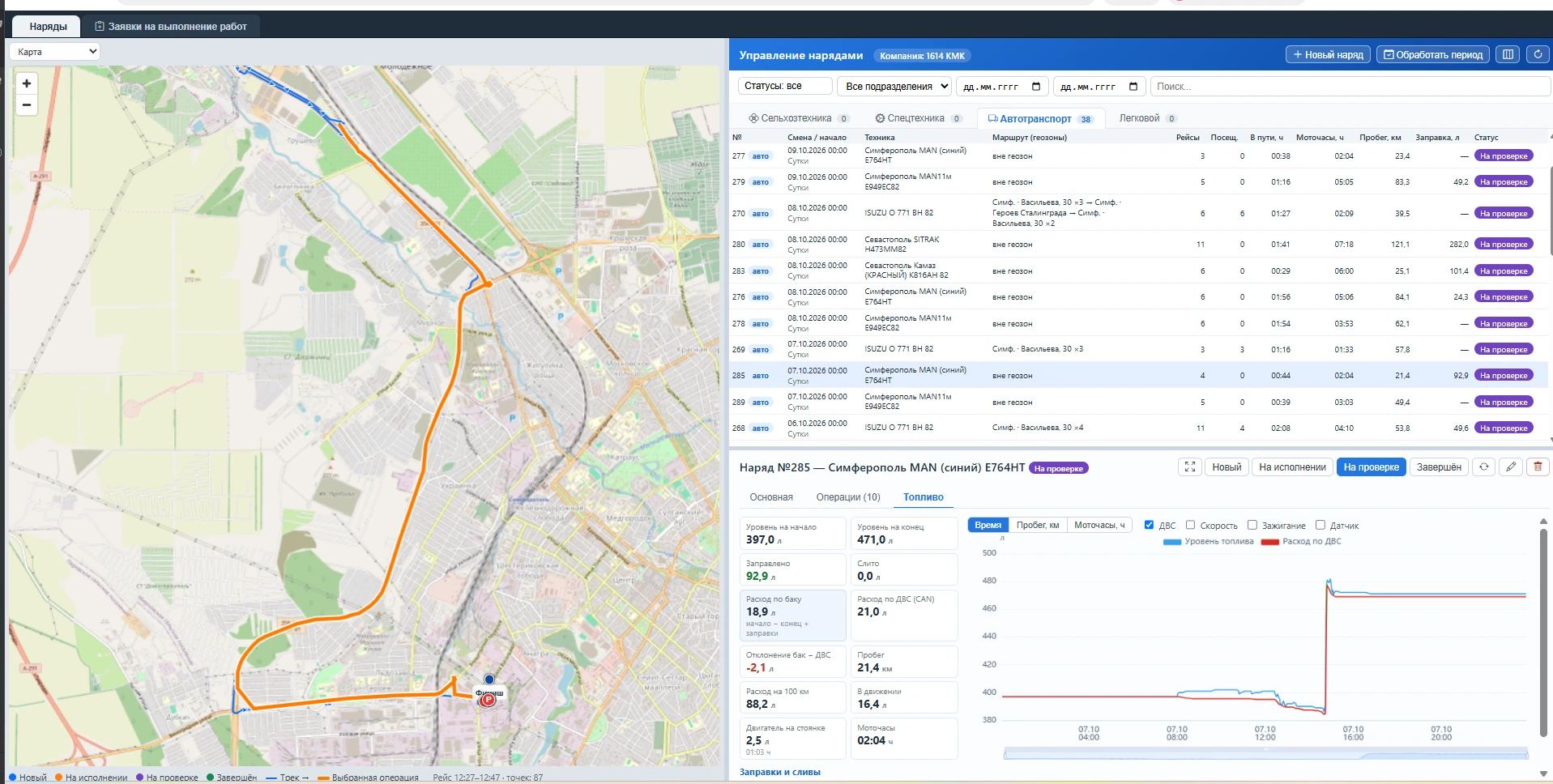Open the Сельхозтехника tab
The height and width of the screenshot is (784, 1553).
pyautogui.click(x=798, y=118)
